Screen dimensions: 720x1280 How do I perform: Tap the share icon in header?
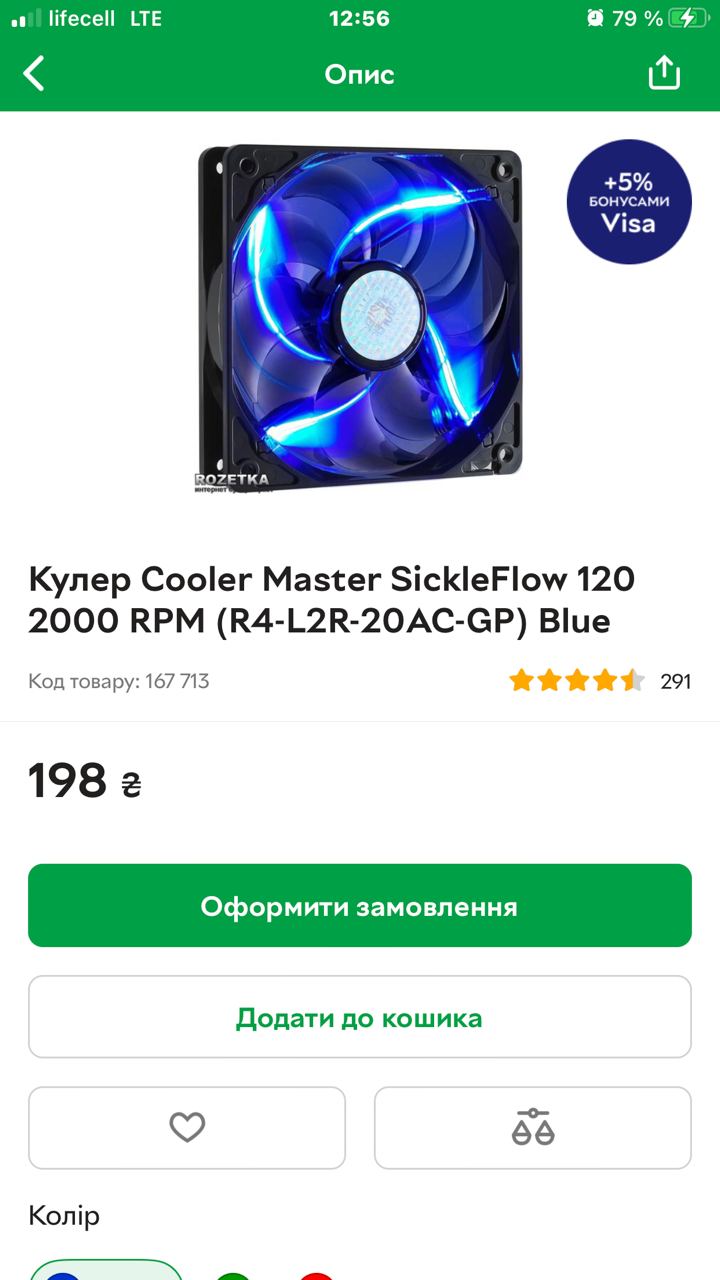(664, 73)
